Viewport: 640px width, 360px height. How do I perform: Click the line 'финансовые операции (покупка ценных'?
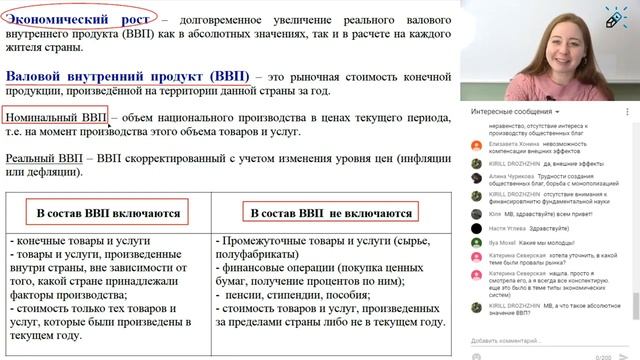320,267
